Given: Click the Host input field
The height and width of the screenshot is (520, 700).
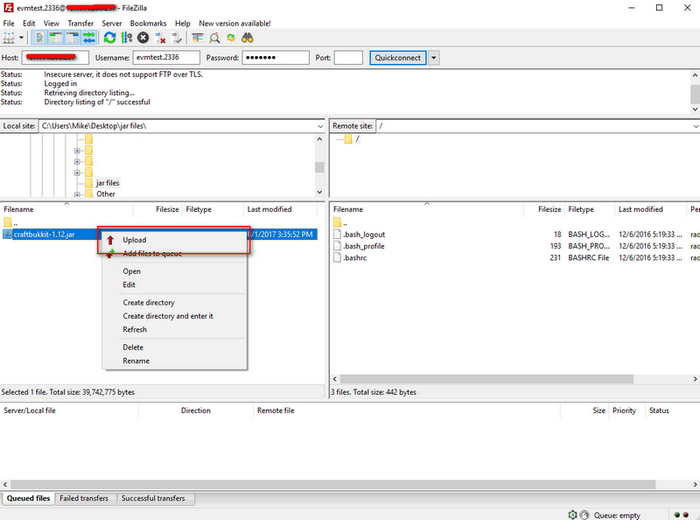Looking at the screenshot, I should [x=55, y=58].
